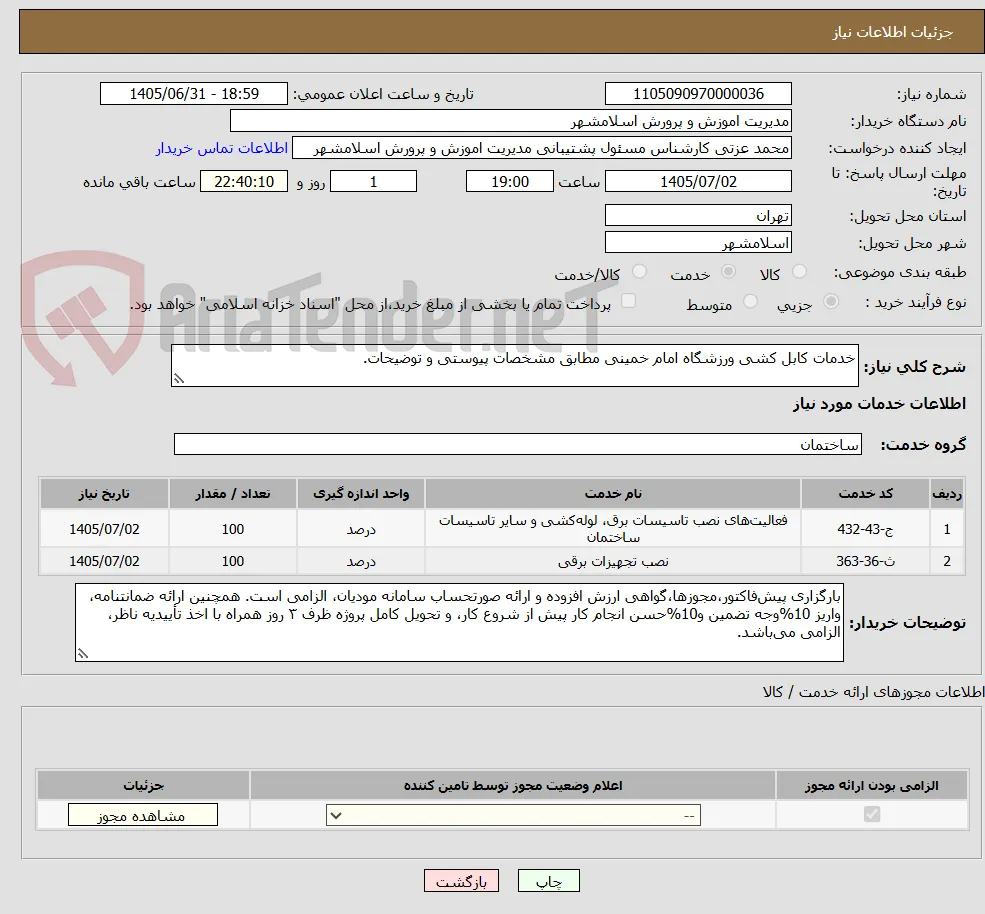Viewport: 985px width, 914px height.
Task: Click the deadline date field 1405/07/02
Action: (x=698, y=182)
